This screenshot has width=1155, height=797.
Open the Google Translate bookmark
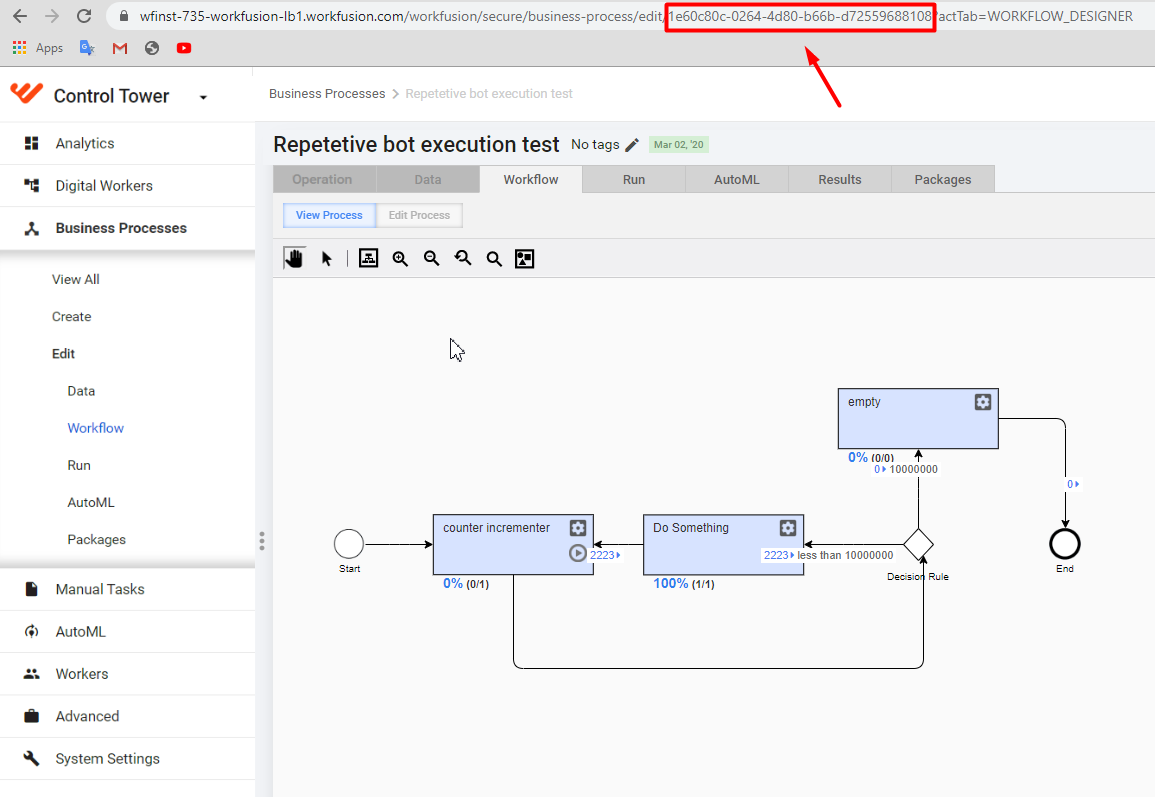(x=88, y=48)
